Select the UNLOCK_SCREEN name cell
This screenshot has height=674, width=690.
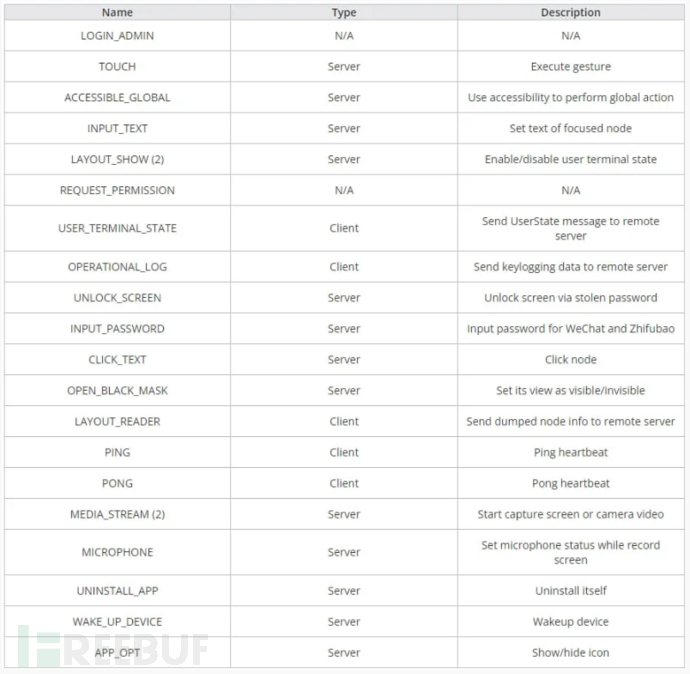pyautogui.click(x=117, y=298)
